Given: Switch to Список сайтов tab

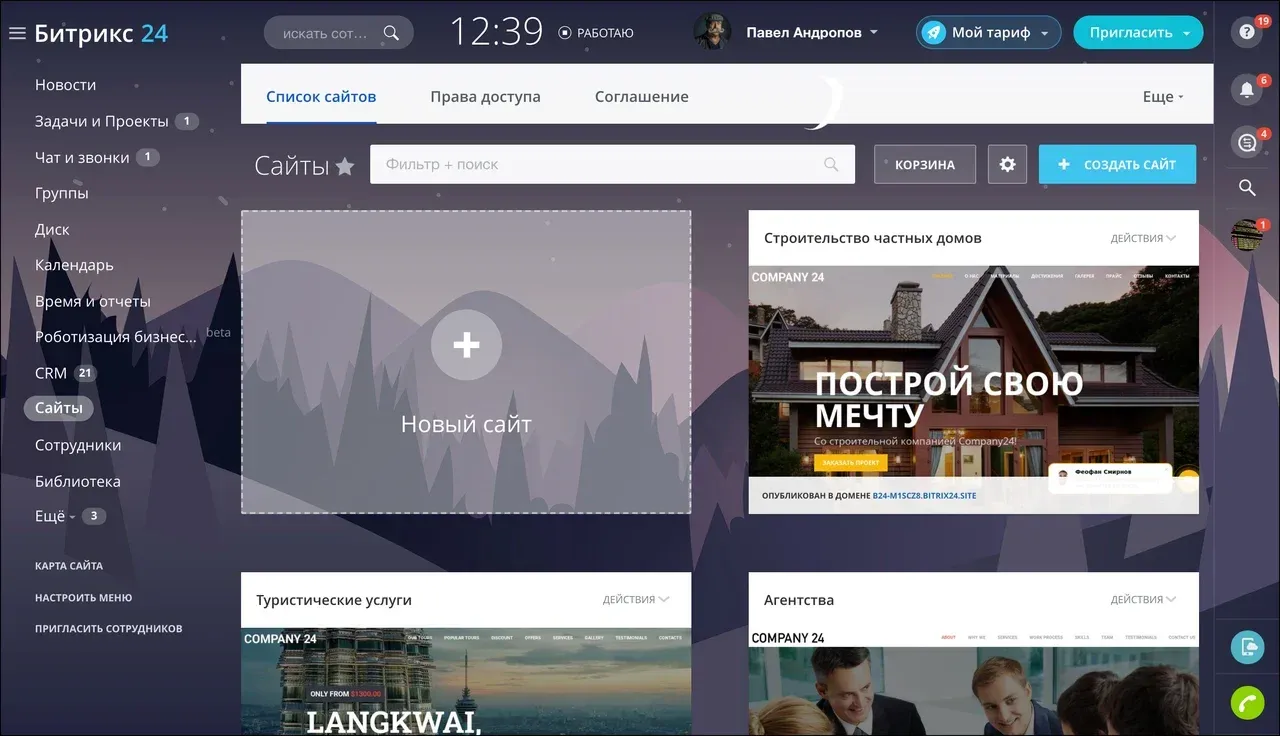Looking at the screenshot, I should pyautogui.click(x=321, y=97).
